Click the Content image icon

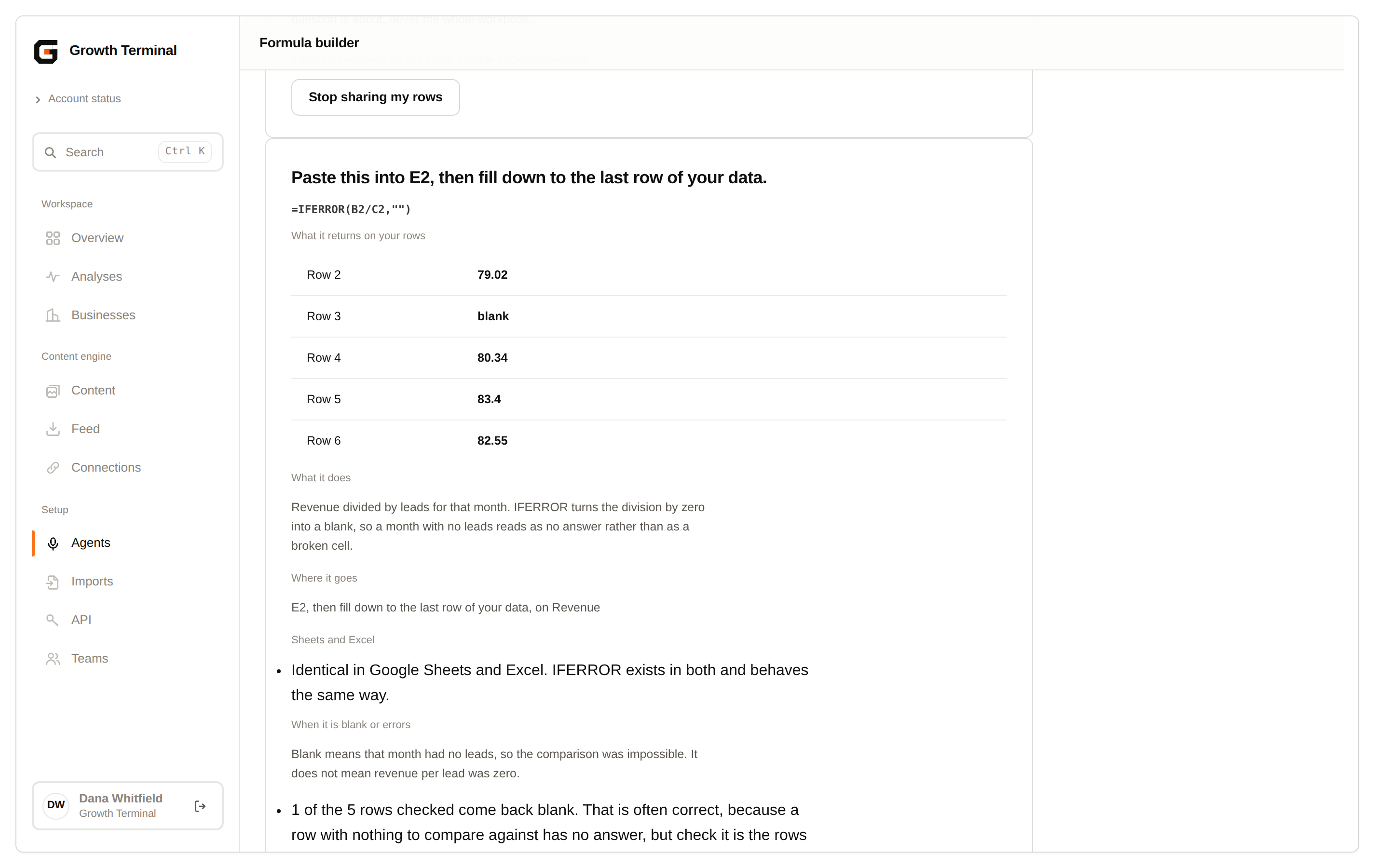pos(53,391)
